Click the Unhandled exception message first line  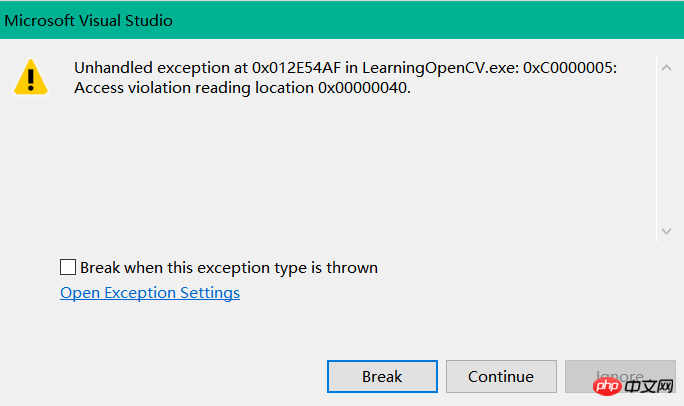[345, 68]
